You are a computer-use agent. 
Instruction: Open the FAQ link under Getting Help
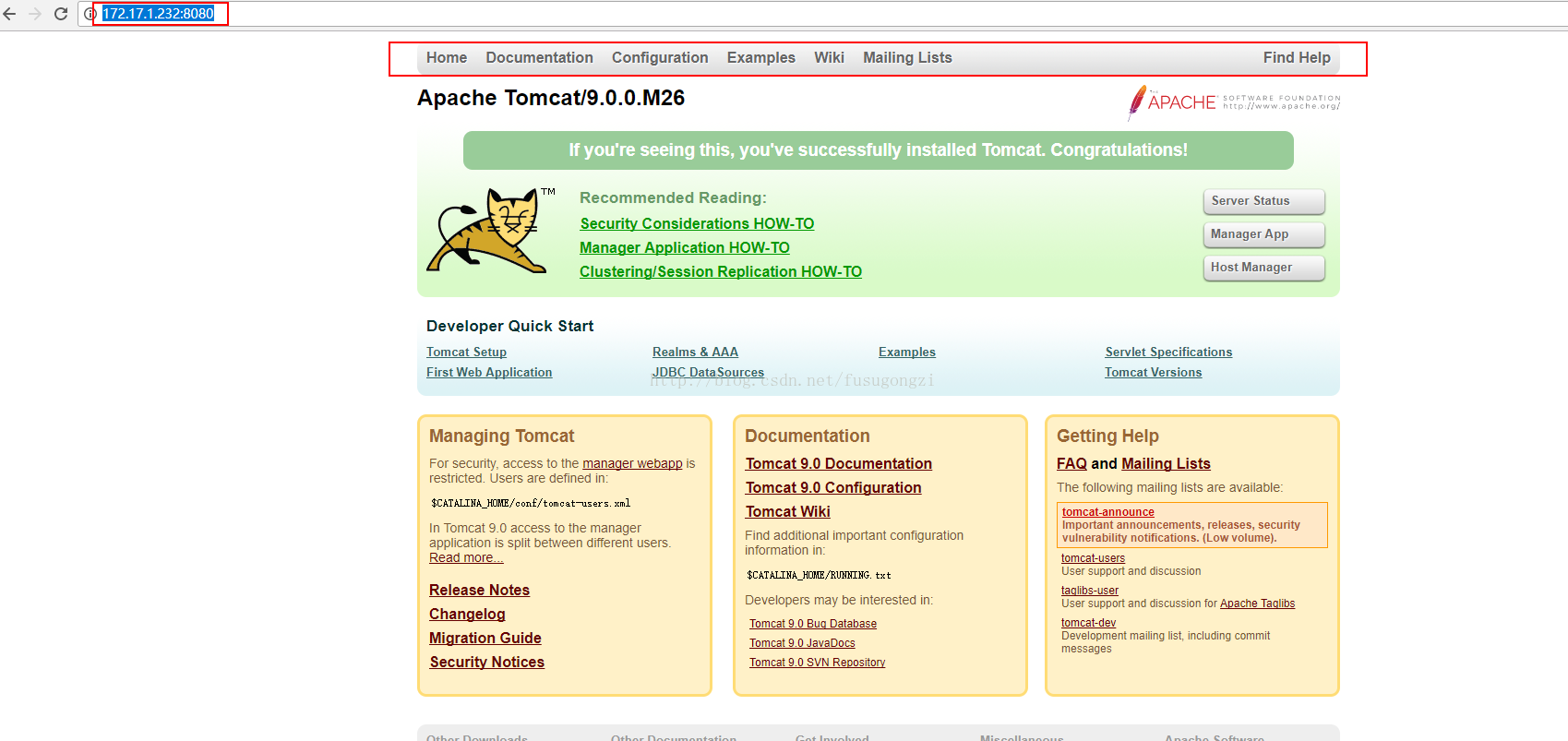click(1071, 463)
